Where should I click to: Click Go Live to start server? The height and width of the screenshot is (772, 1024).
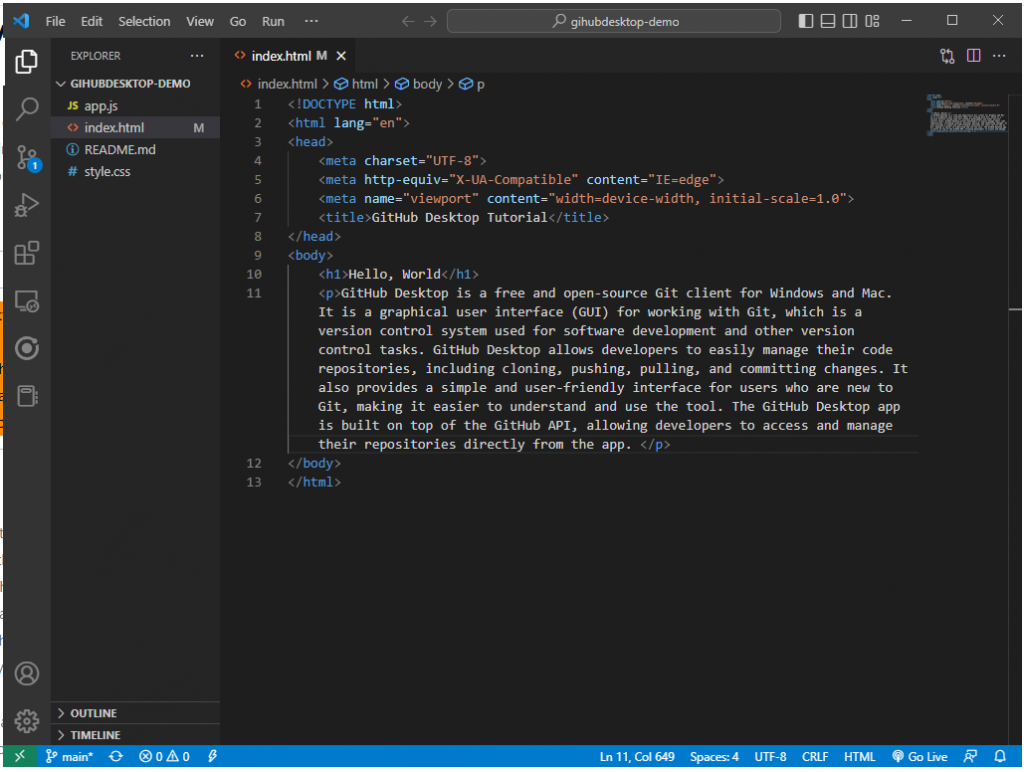click(920, 756)
